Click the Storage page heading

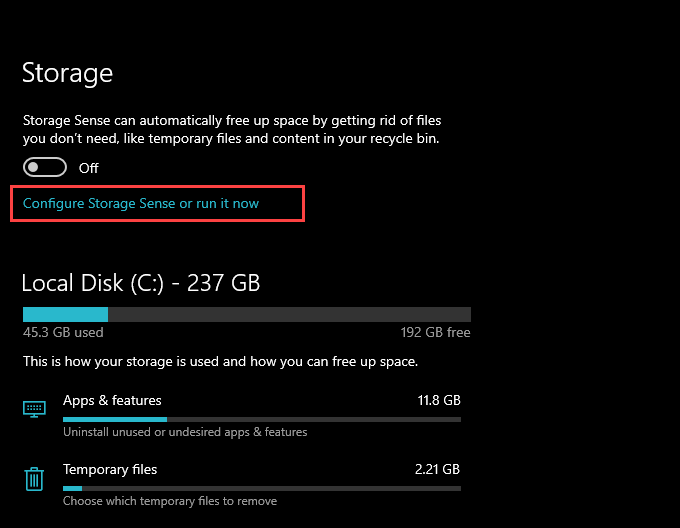67,73
